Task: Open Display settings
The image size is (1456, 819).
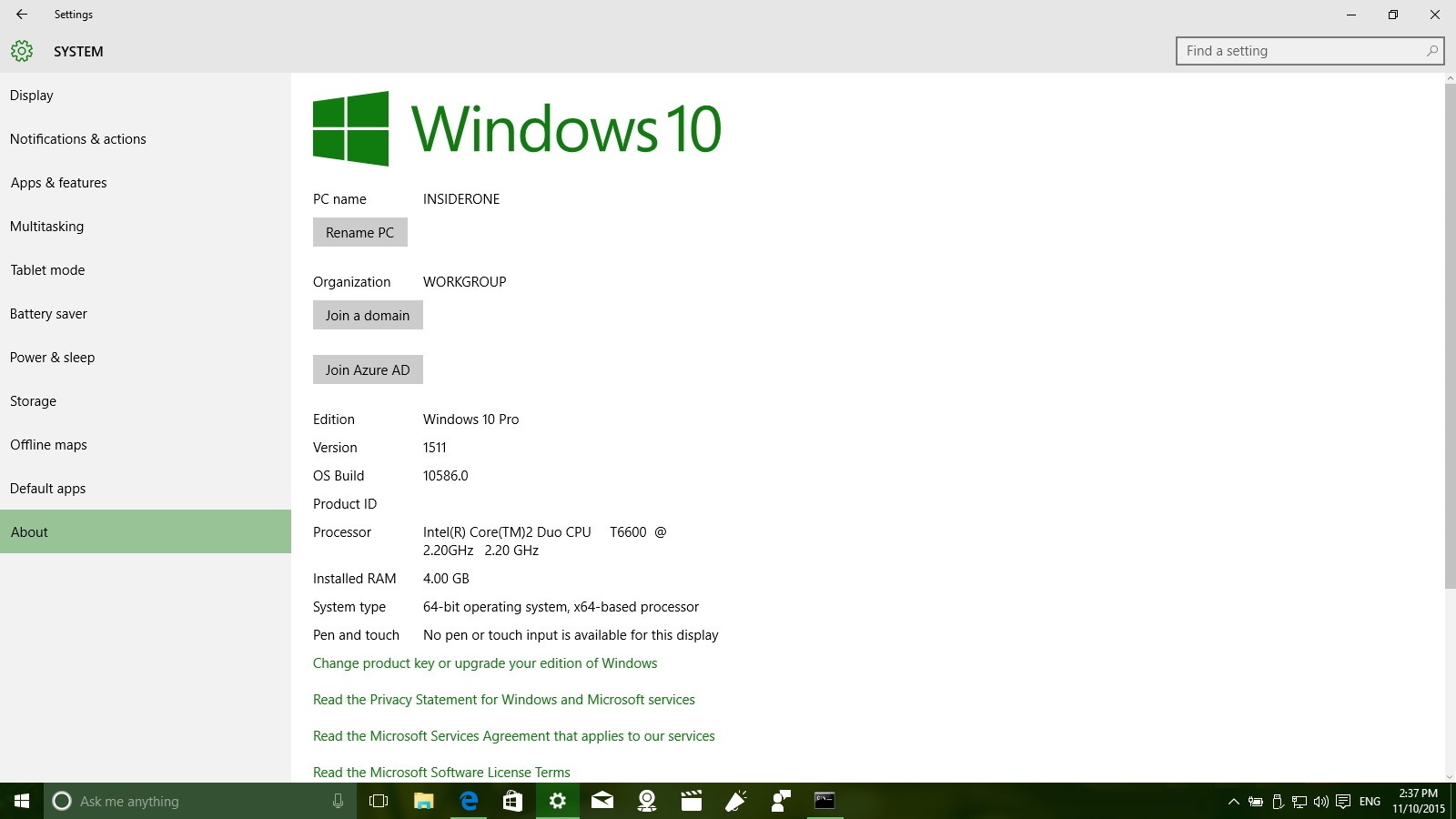Action: point(146,96)
